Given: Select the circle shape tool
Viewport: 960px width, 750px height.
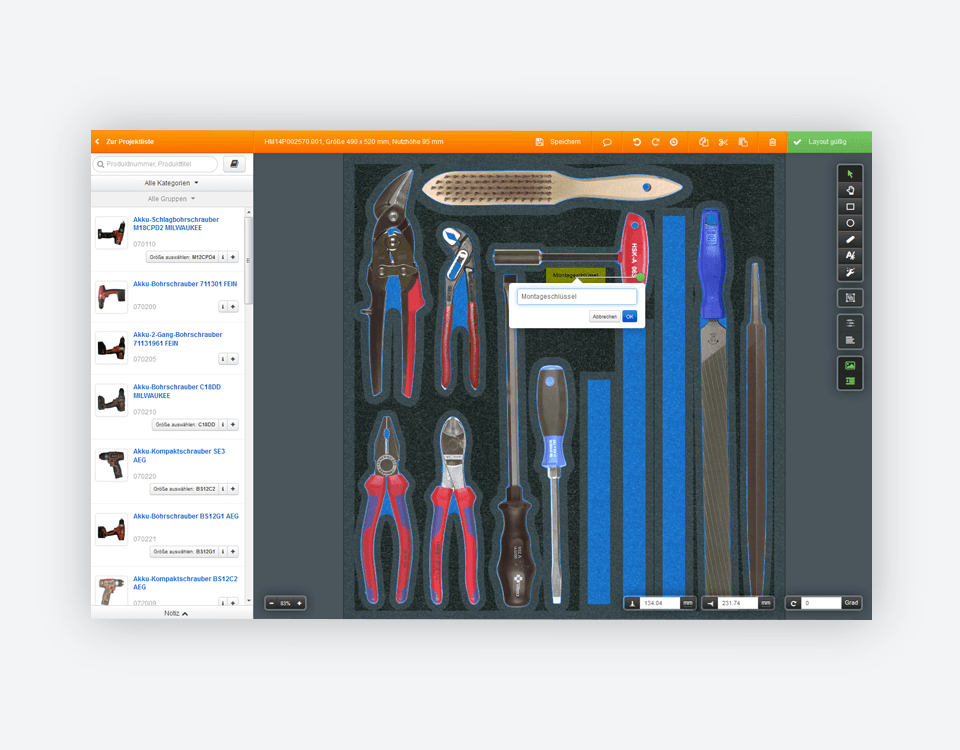Looking at the screenshot, I should pyautogui.click(x=850, y=223).
